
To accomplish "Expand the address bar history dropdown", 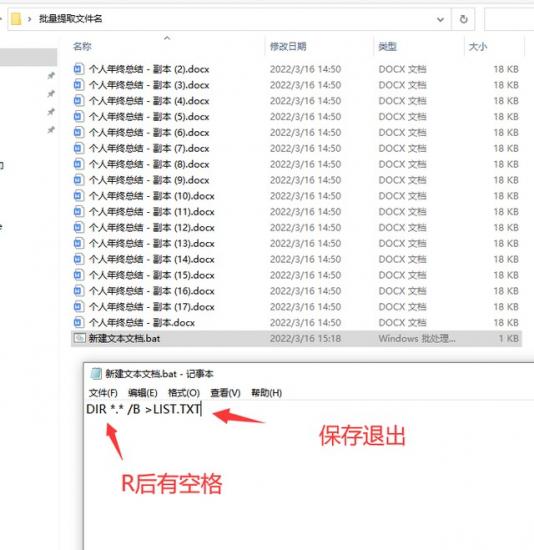I will click(x=440, y=20).
